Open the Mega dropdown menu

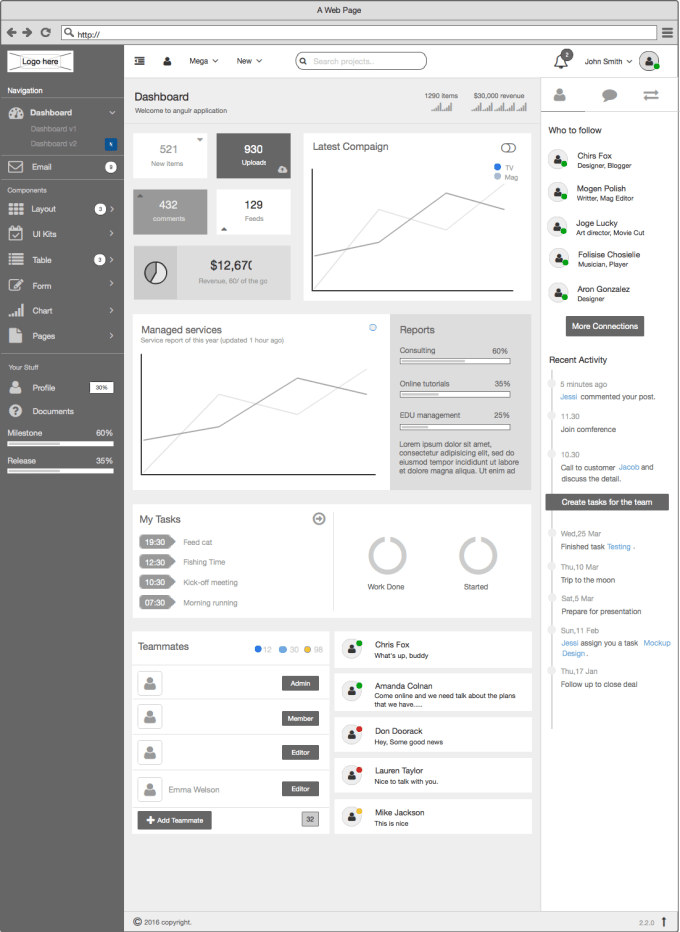pyautogui.click(x=203, y=61)
